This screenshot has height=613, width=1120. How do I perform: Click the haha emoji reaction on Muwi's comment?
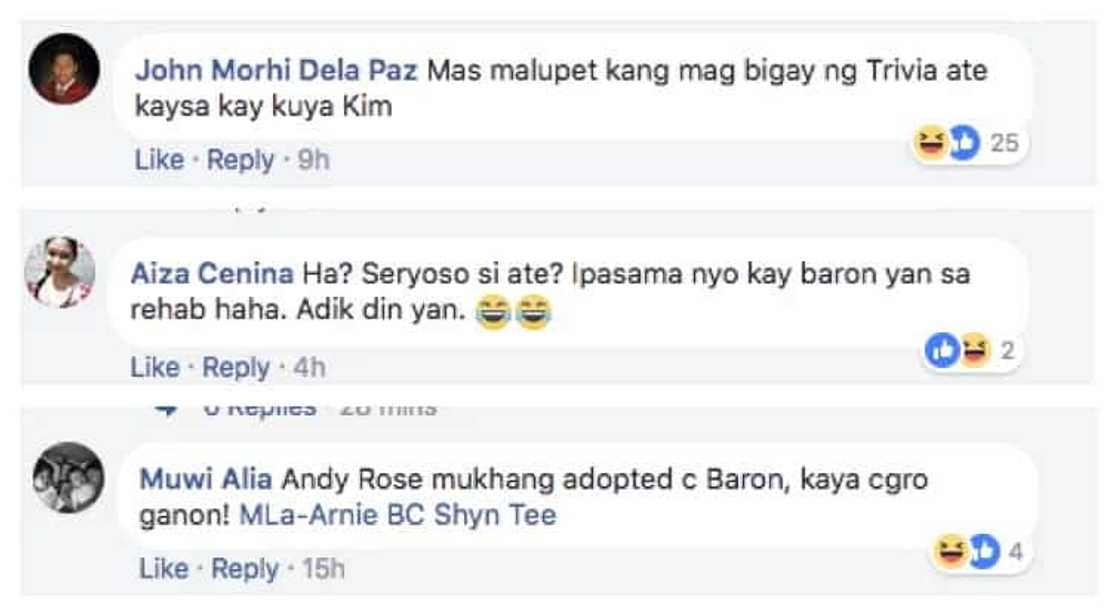tap(951, 552)
